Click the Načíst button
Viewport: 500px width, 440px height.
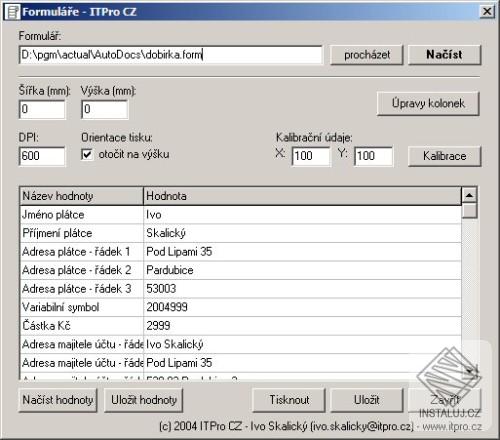tap(445, 55)
